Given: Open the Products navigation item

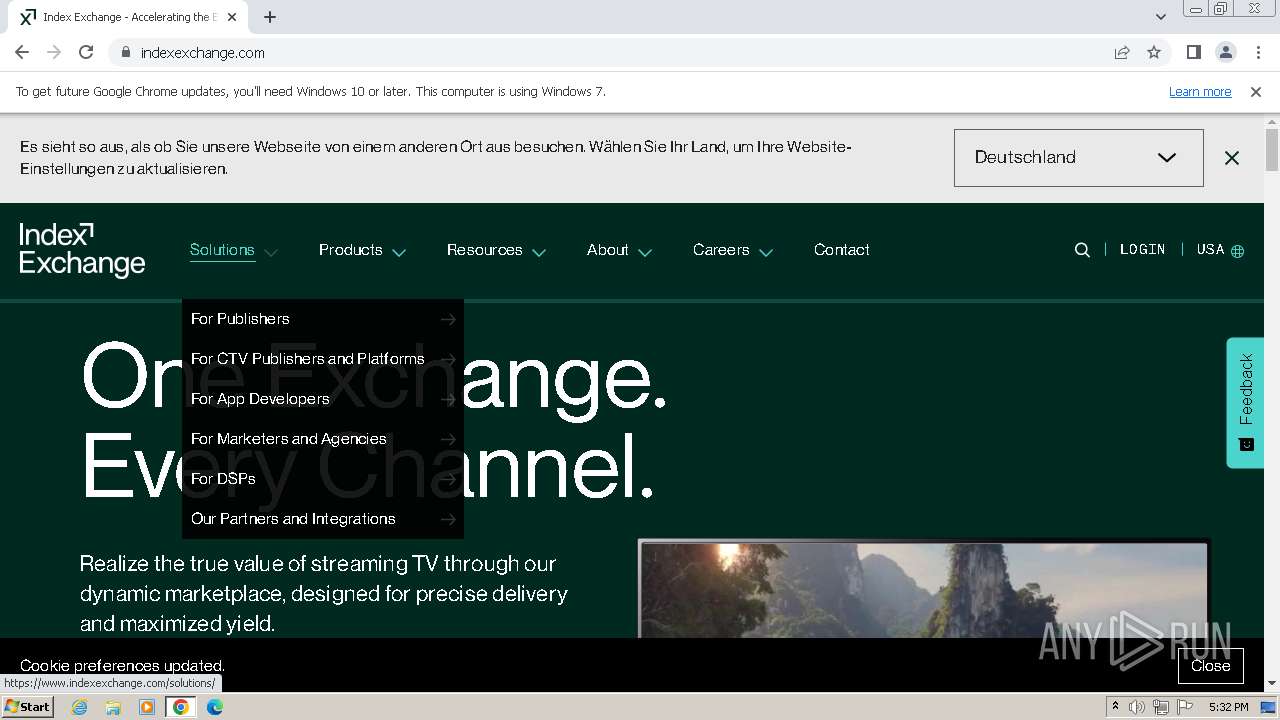Looking at the screenshot, I should (351, 250).
